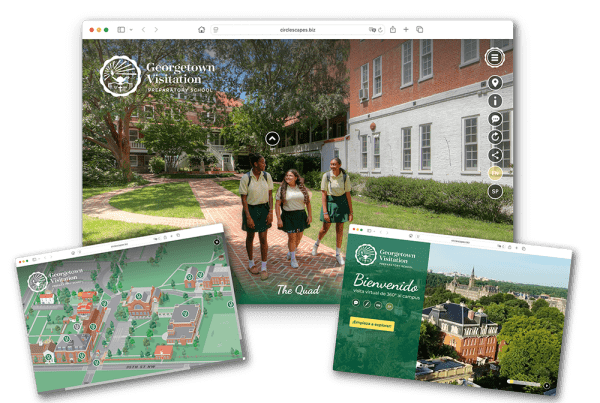600x403 pixels.
Task: Open a new tab with the plus button
Action: click(406, 30)
